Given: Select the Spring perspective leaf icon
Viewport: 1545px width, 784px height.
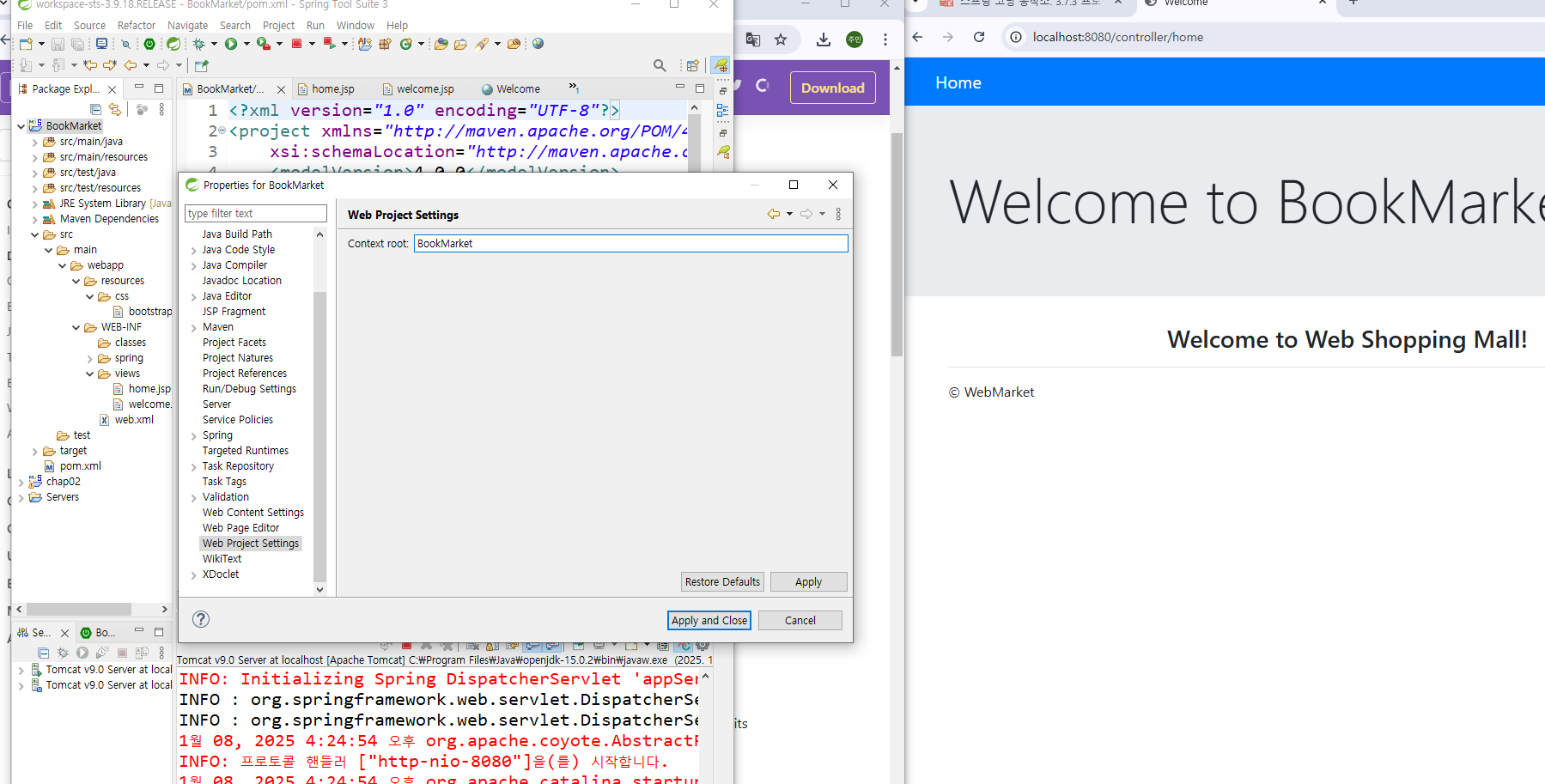Looking at the screenshot, I should pos(721,65).
